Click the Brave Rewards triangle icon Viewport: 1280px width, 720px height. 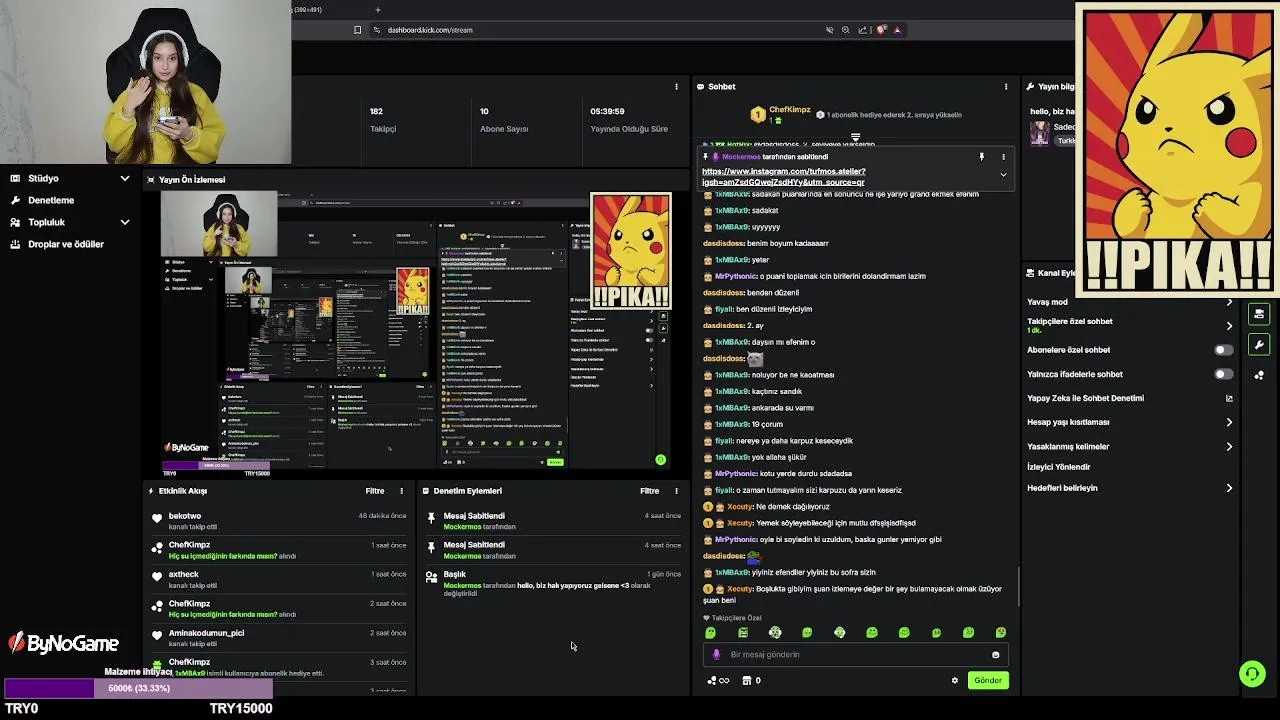897,30
